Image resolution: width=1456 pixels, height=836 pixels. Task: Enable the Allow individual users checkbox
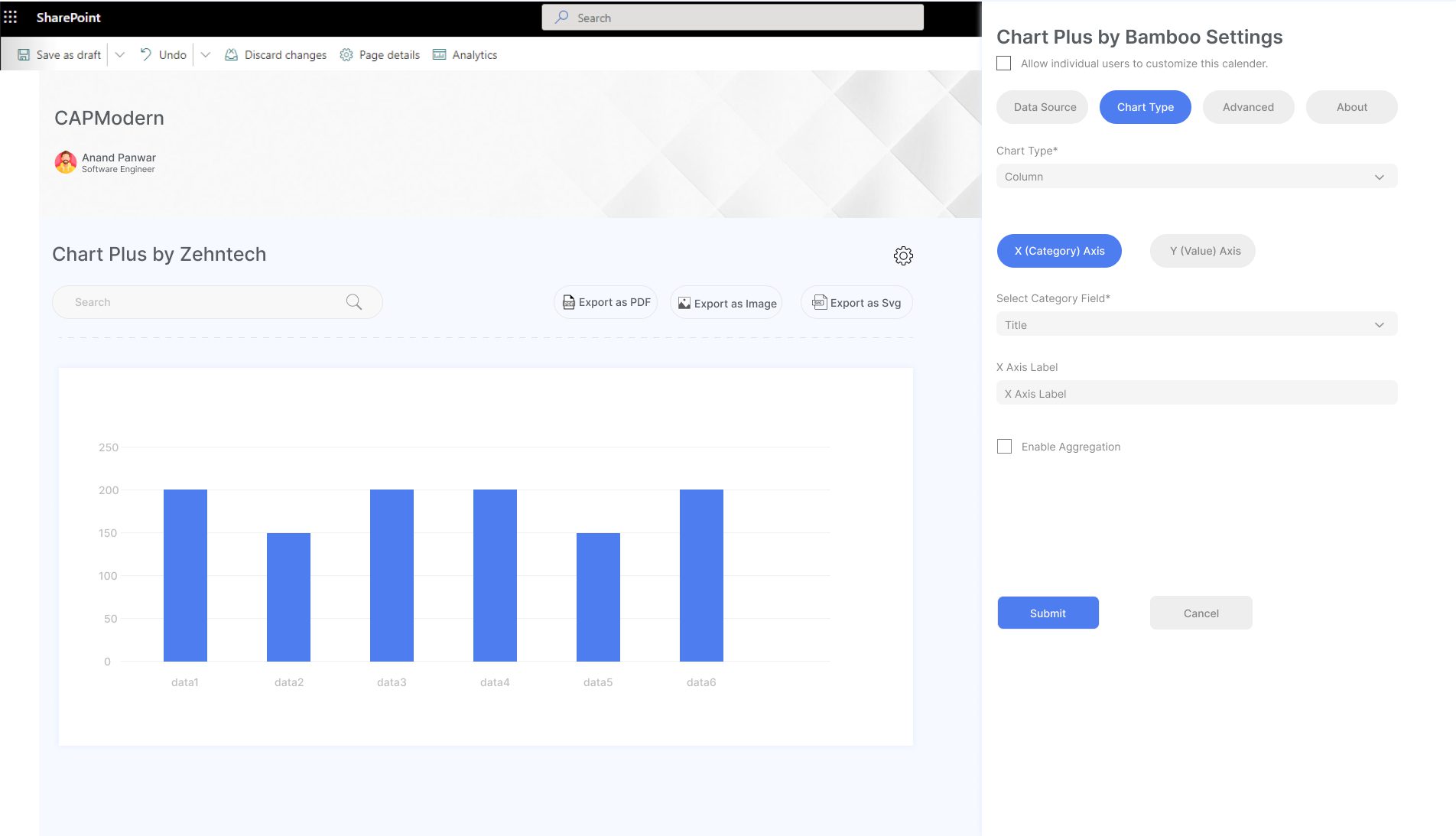click(x=1004, y=63)
